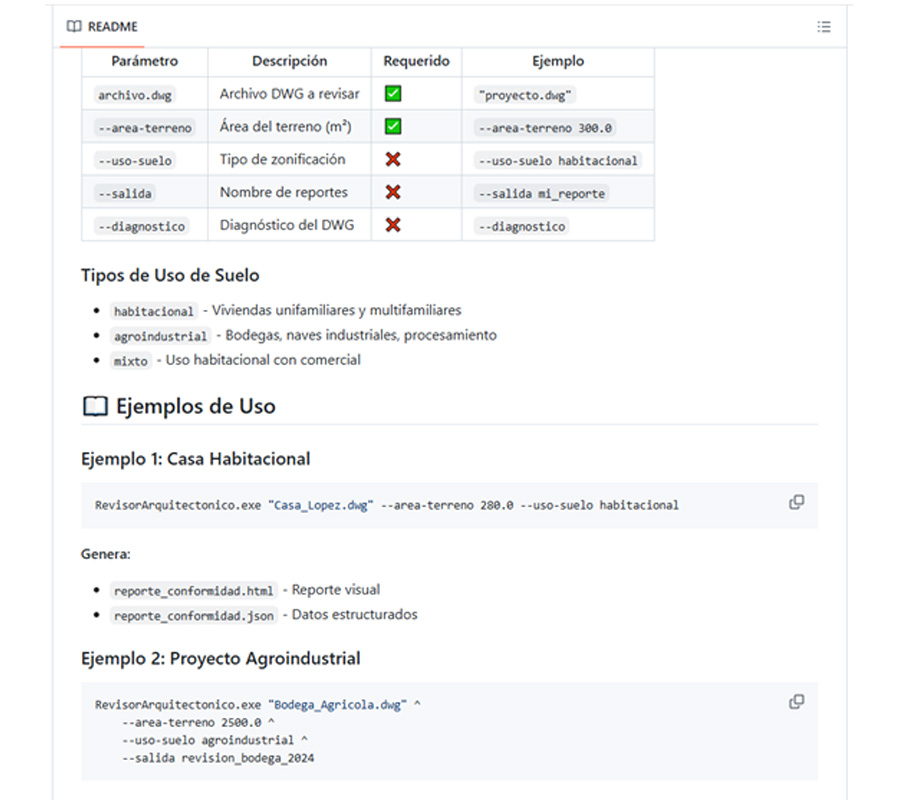Click the Ejemplos de Uso heading
900x800 pixels.
click(x=196, y=406)
